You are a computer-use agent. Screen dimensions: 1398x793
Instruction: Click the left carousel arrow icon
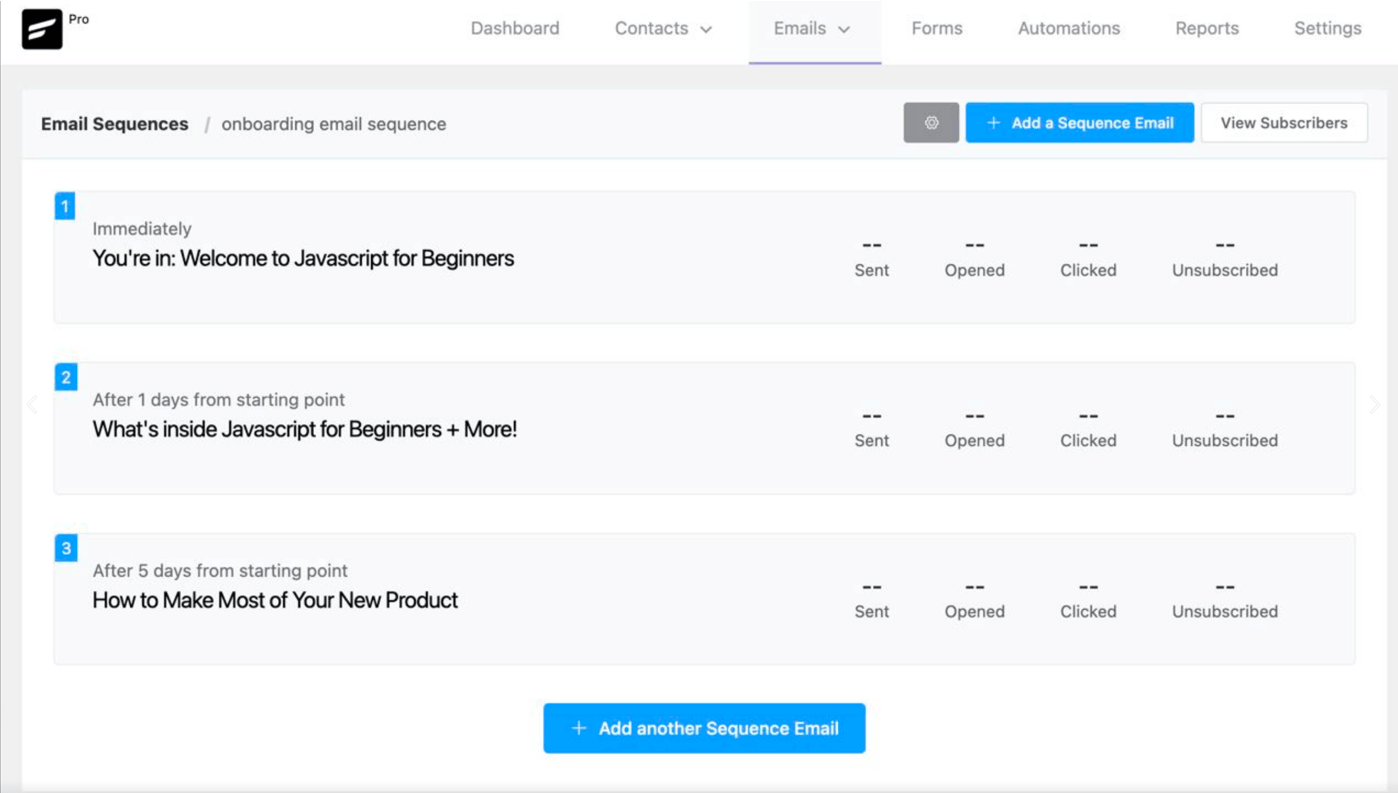point(31,404)
